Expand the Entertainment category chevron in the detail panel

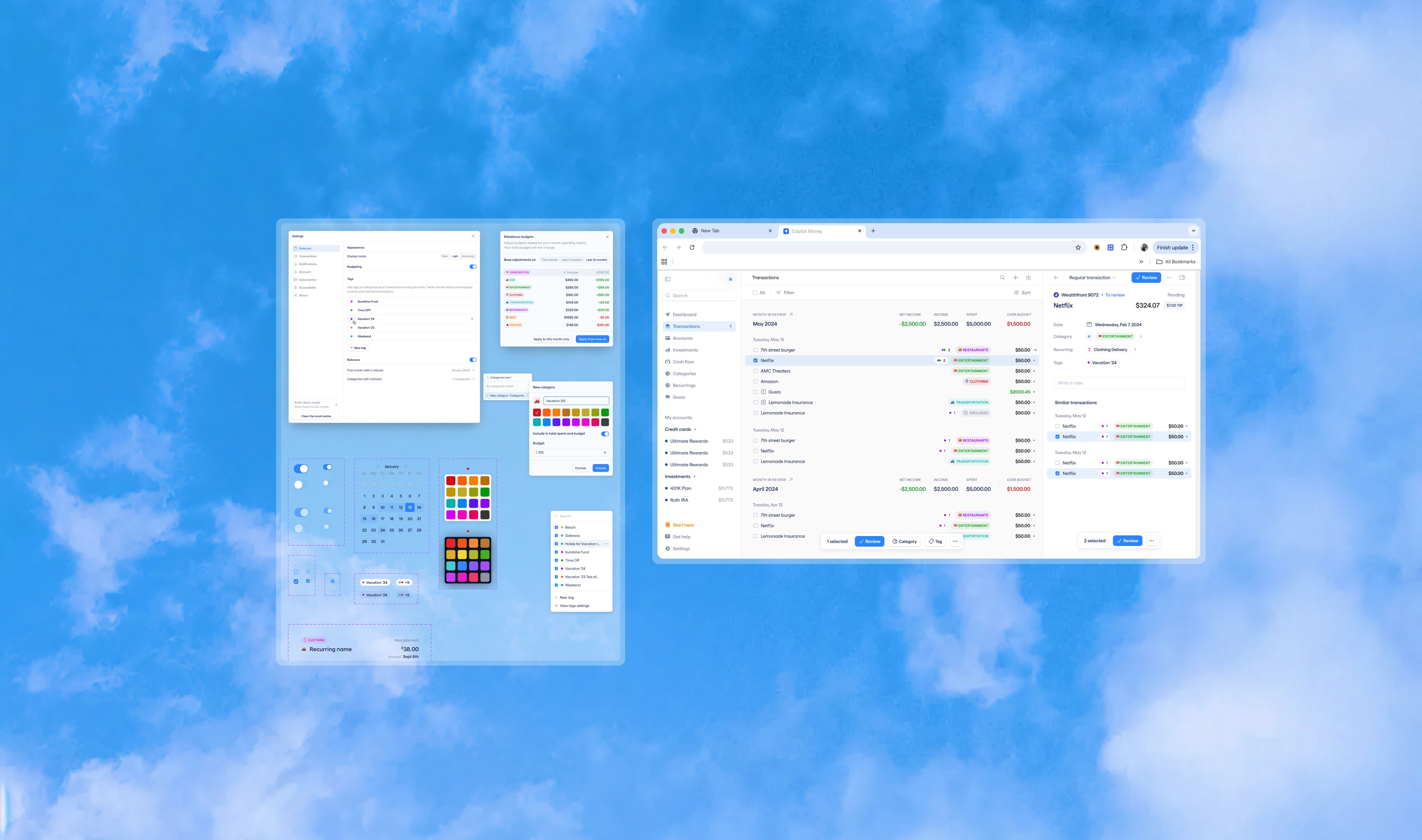tap(1140, 336)
